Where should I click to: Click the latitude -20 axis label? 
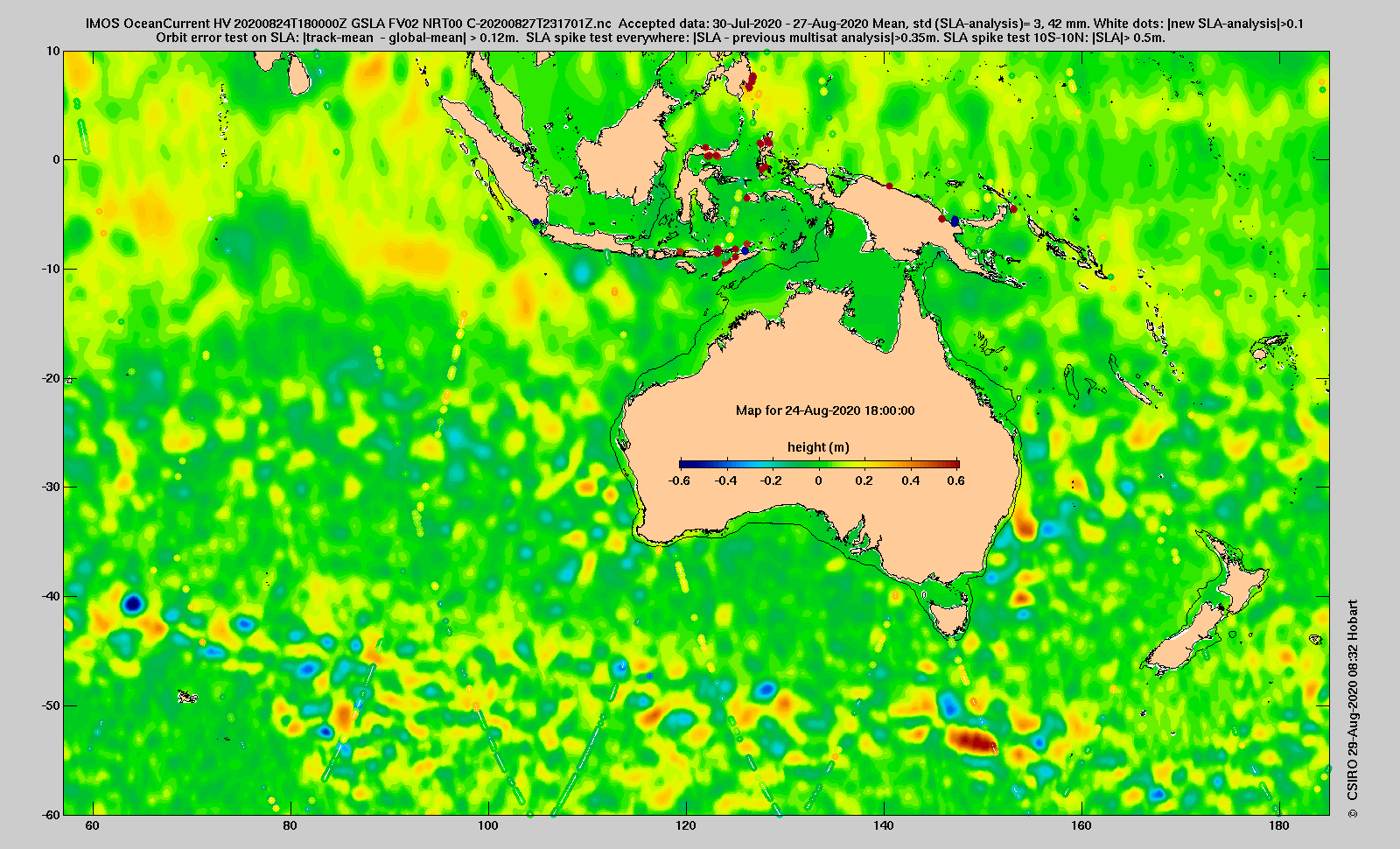[x=52, y=378]
